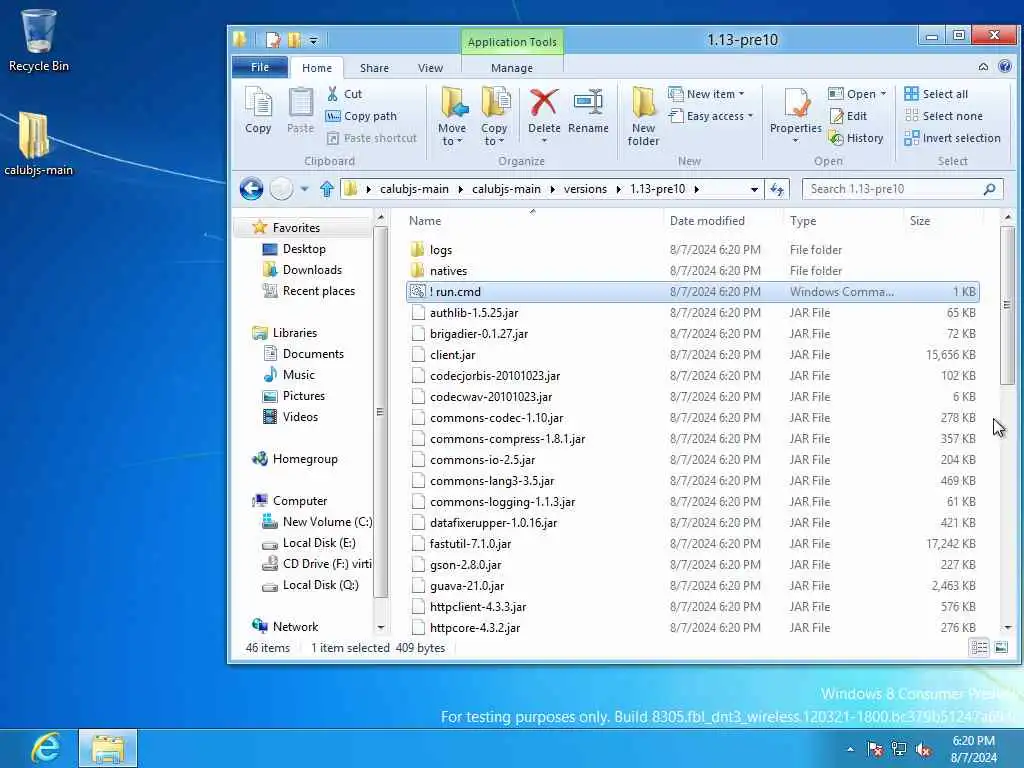
Task: Open Recycle Bin on desktop
Action: (39, 40)
